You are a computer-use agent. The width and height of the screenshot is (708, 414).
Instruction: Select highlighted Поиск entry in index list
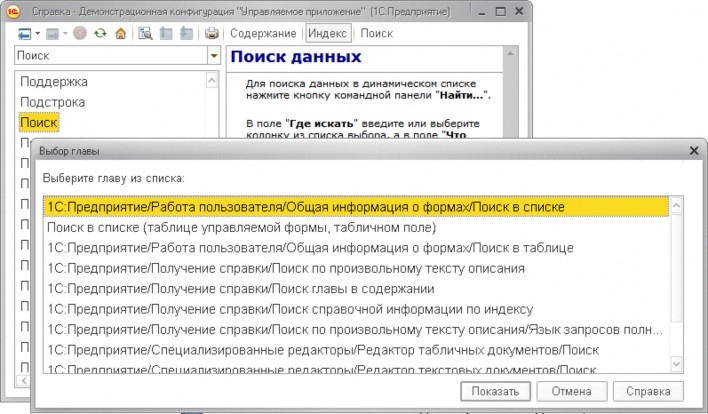coord(39,122)
